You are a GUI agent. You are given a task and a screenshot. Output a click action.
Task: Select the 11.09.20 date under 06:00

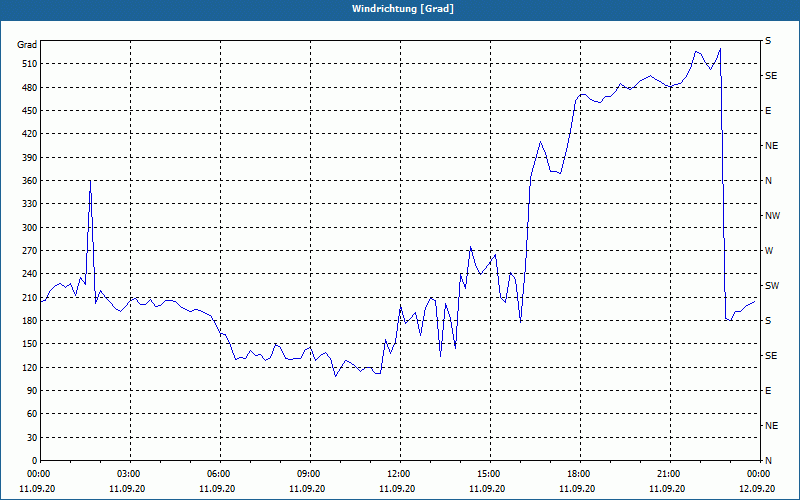click(x=217, y=488)
